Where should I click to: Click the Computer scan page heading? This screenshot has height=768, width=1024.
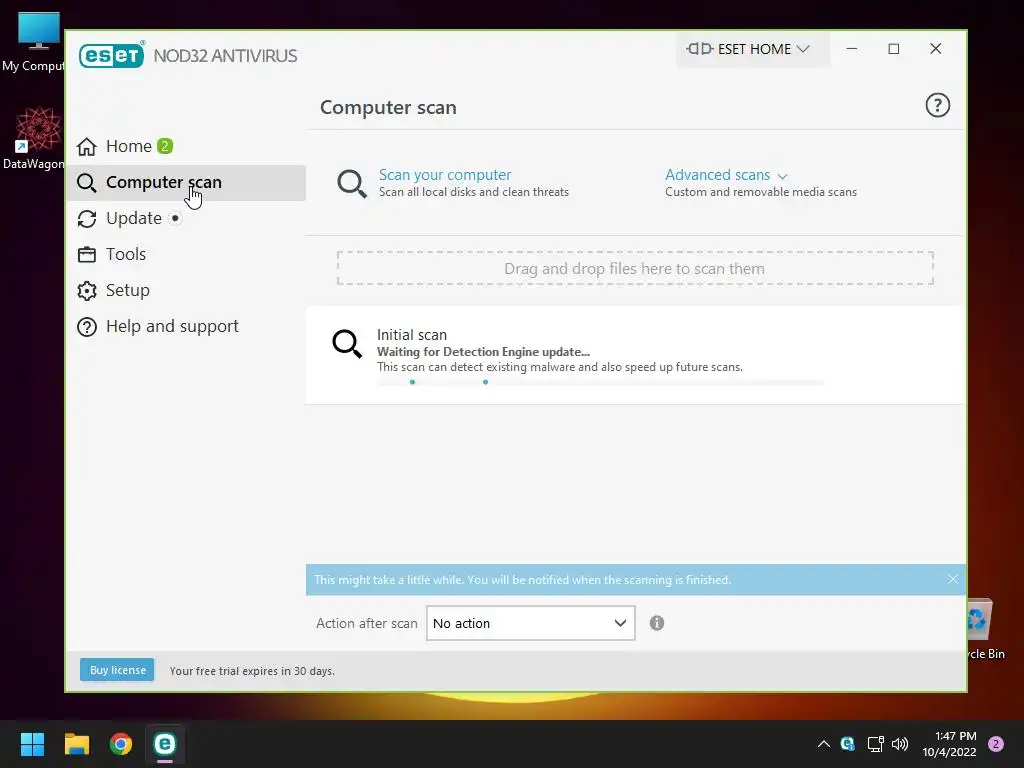(x=388, y=107)
